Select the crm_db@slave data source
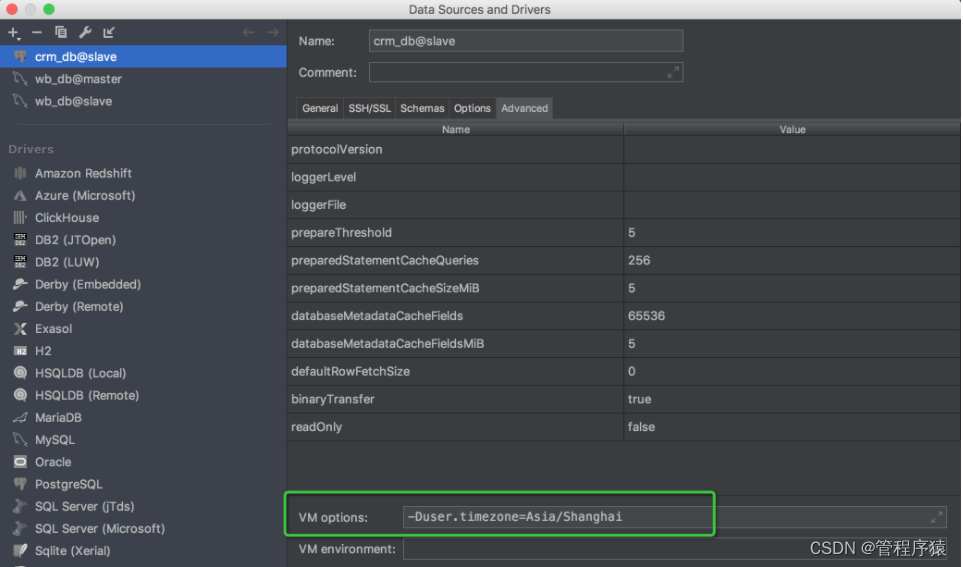 click(143, 57)
